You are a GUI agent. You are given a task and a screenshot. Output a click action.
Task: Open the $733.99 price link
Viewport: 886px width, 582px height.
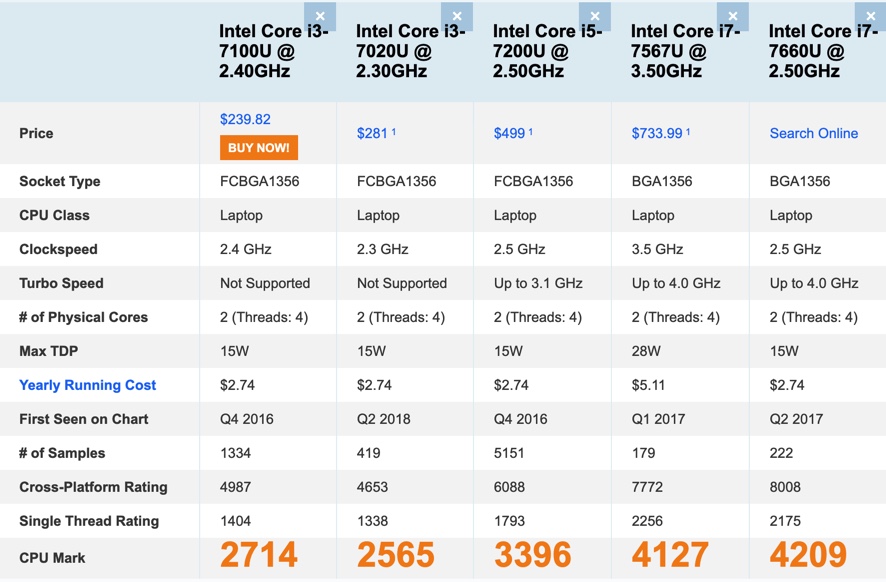tap(658, 133)
